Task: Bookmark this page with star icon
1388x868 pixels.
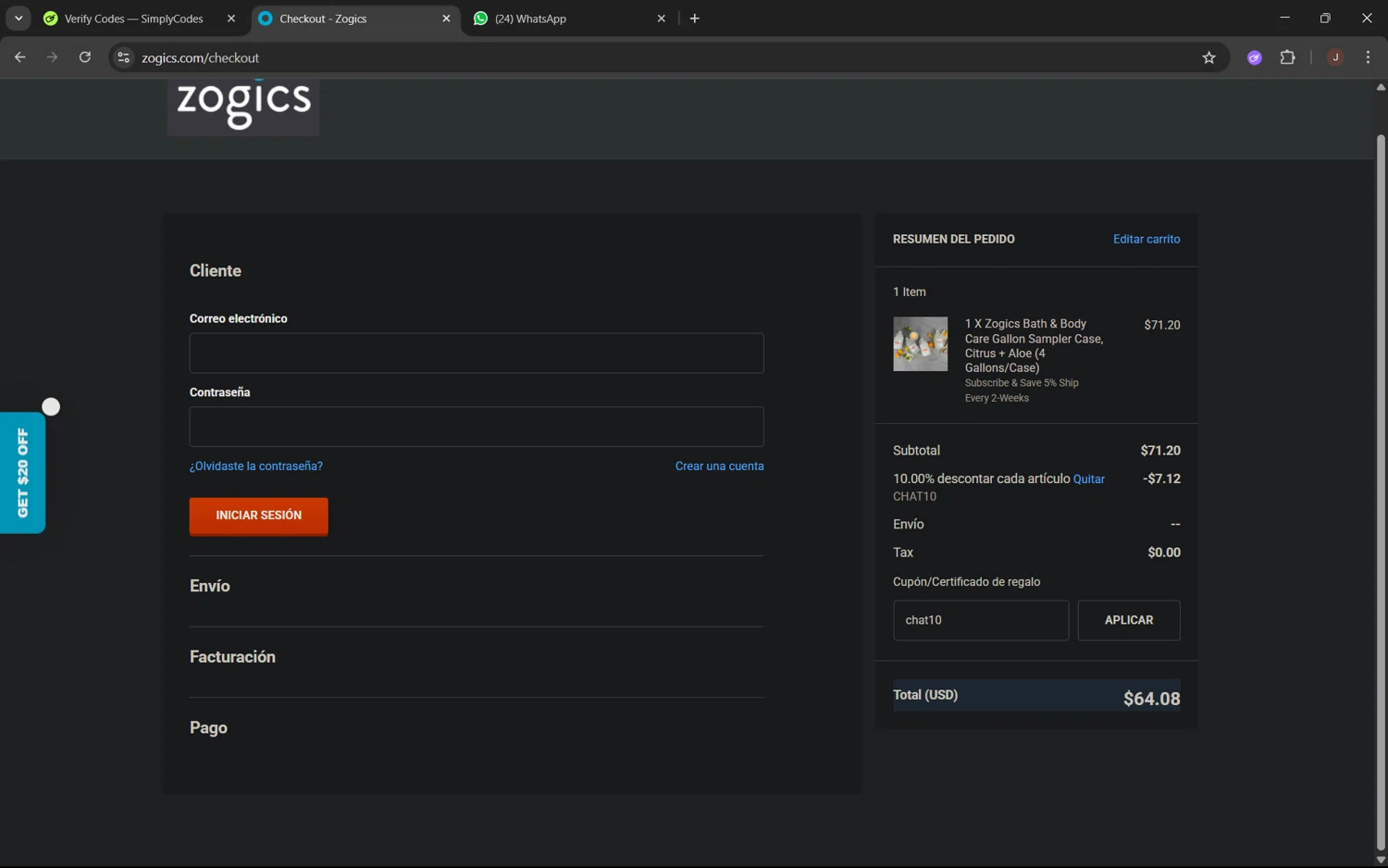Action: pos(1208,57)
